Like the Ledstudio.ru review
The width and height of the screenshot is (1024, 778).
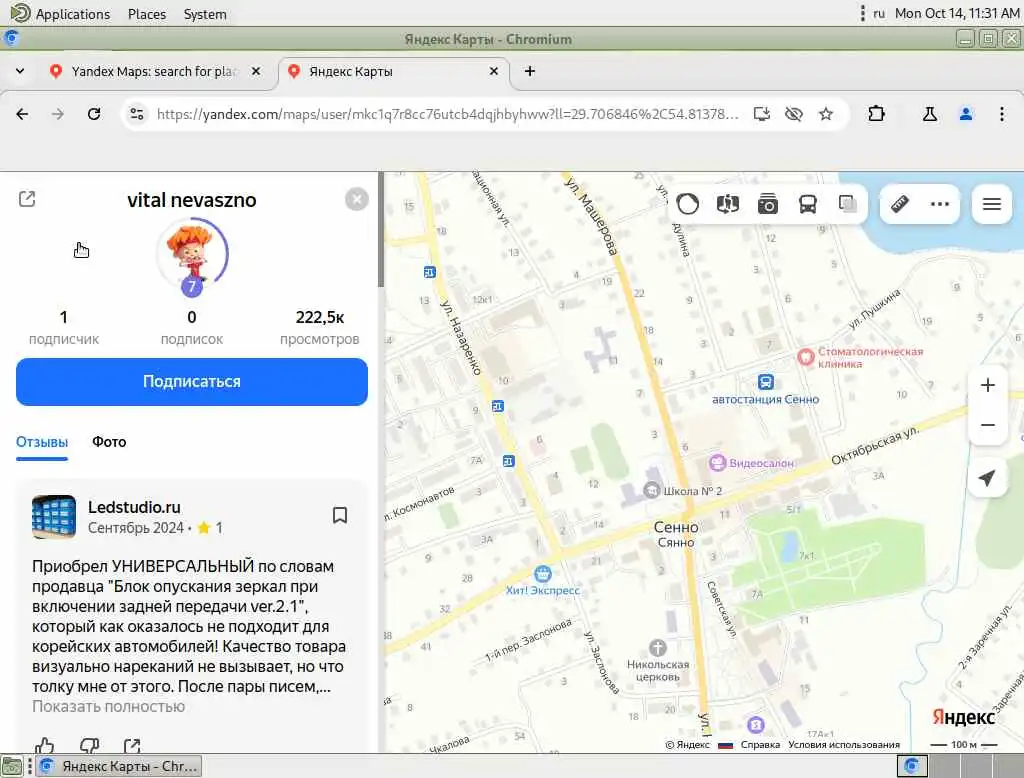pyautogui.click(x=44, y=745)
